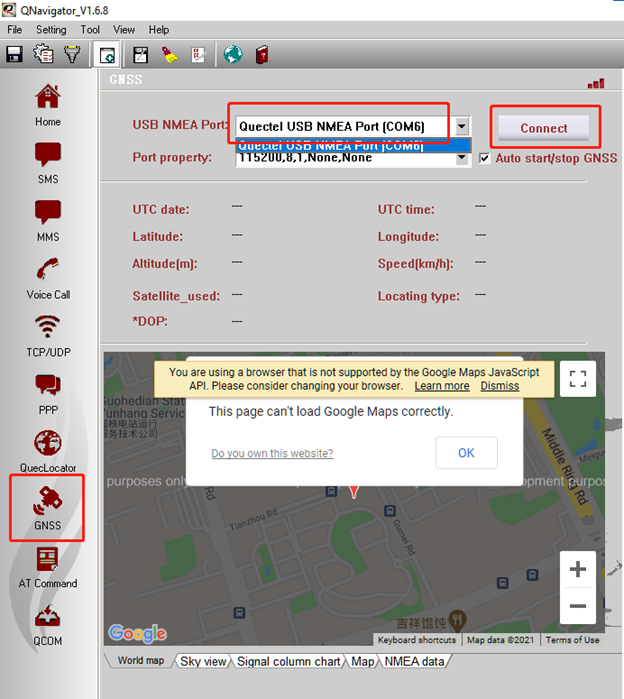This screenshot has height=699, width=624.
Task: Switch to the Sky view tab
Action: pyautogui.click(x=203, y=661)
